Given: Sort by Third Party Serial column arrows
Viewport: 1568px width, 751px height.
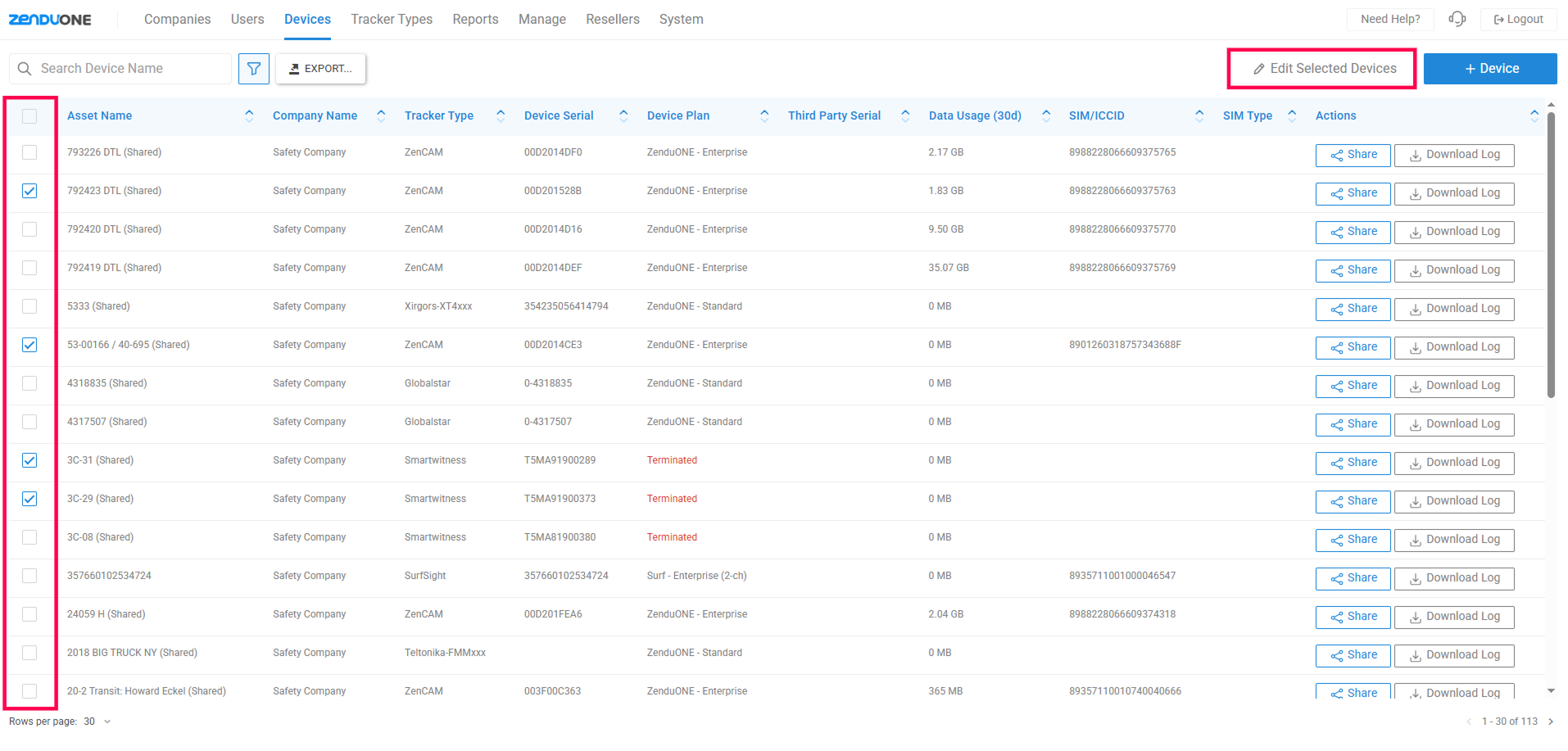Looking at the screenshot, I should 905,115.
